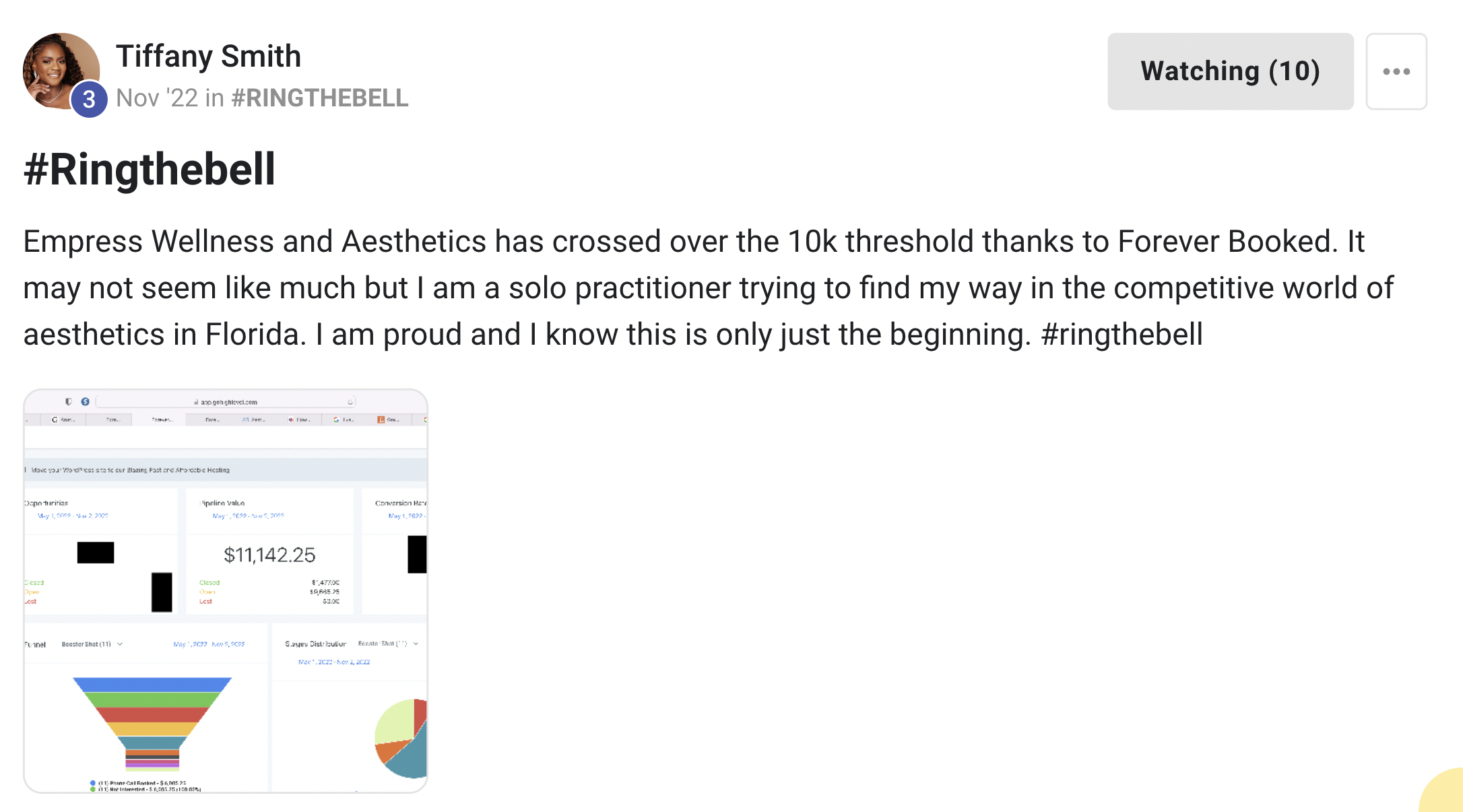Click the blue legend dot under funnel chart
The height and width of the screenshot is (812, 1463).
92,783
